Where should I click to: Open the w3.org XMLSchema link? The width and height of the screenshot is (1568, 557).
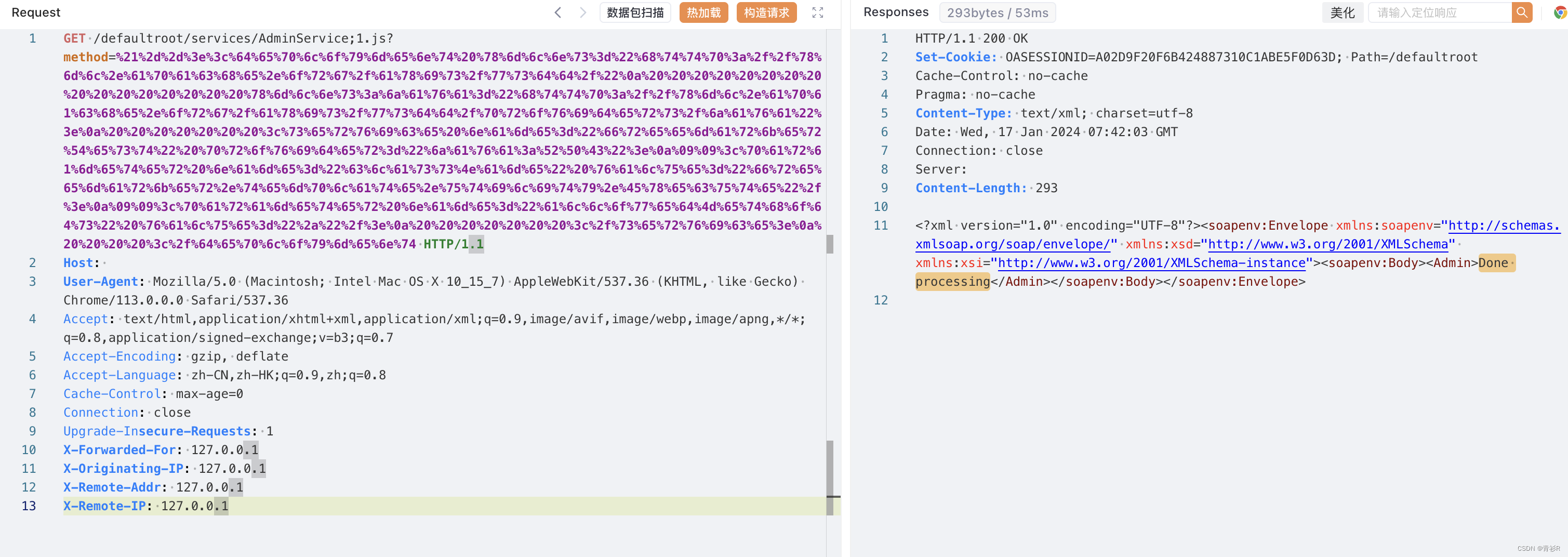pyautogui.click(x=1327, y=244)
